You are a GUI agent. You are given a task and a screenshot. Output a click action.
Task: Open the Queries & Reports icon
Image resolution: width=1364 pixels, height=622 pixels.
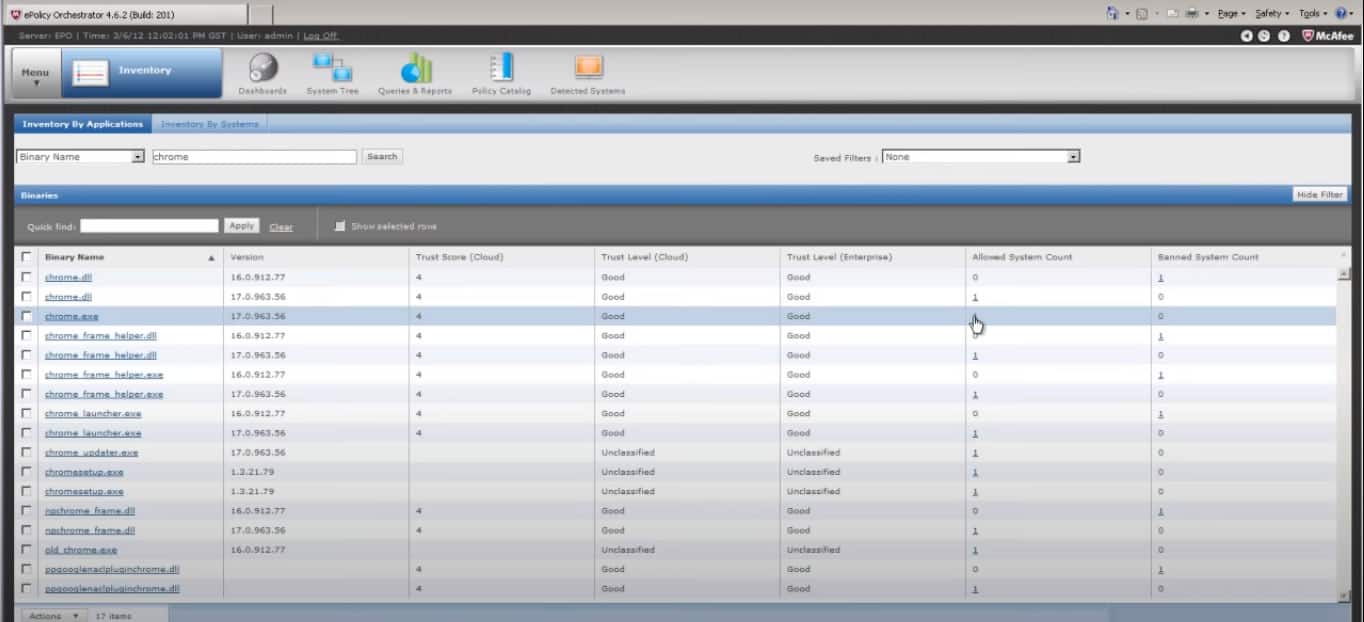[x=415, y=67]
